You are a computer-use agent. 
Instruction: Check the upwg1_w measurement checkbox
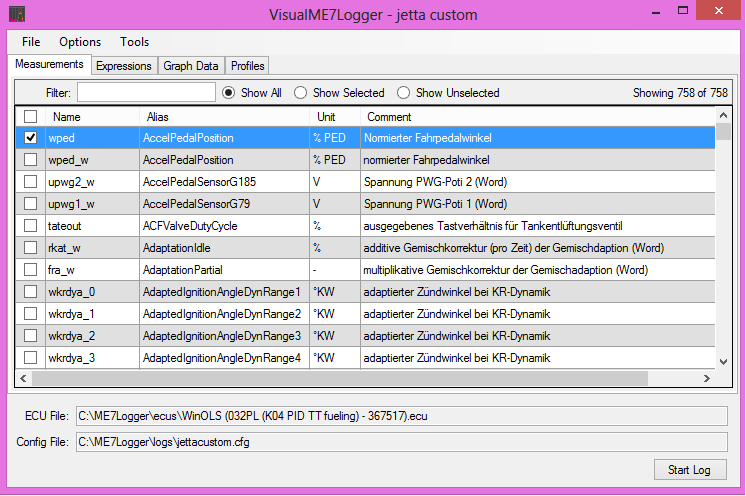[x=30, y=204]
